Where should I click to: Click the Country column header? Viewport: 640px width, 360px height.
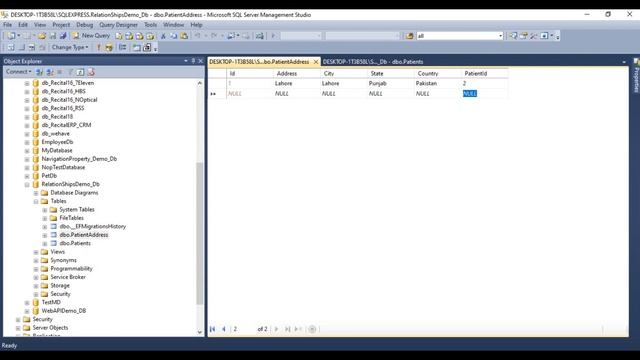coord(437,73)
